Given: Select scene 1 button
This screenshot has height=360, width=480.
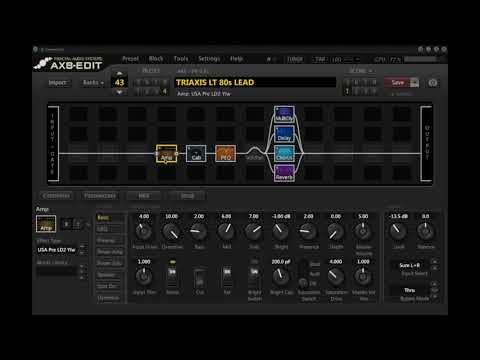Looking at the screenshot, I should point(347,91).
